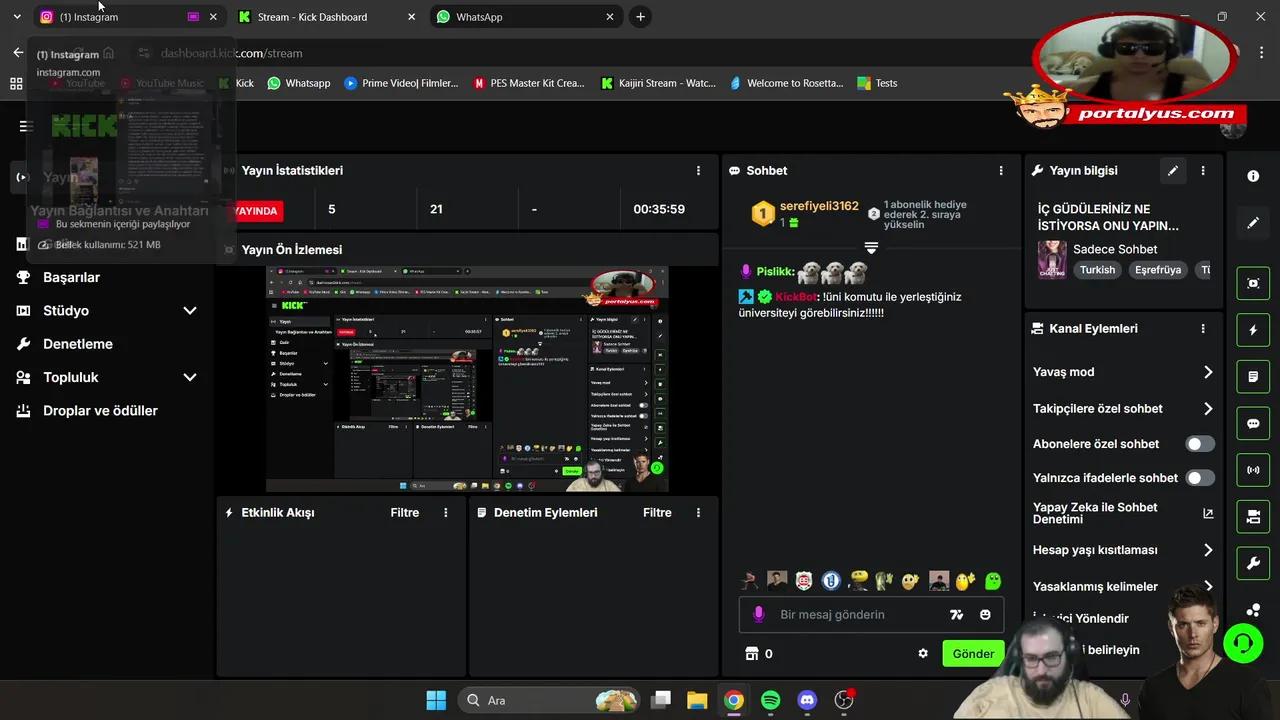Open the Sohbet panel three-dot menu
This screenshot has height=720, width=1280.
tap(1001, 171)
